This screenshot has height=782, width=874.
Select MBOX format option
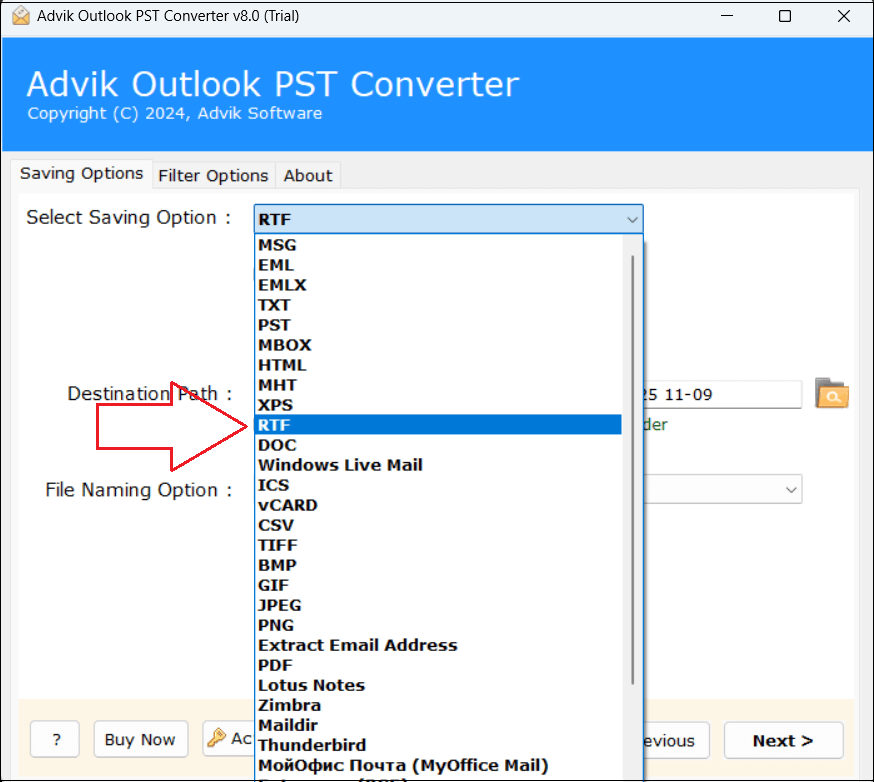[x=438, y=346]
